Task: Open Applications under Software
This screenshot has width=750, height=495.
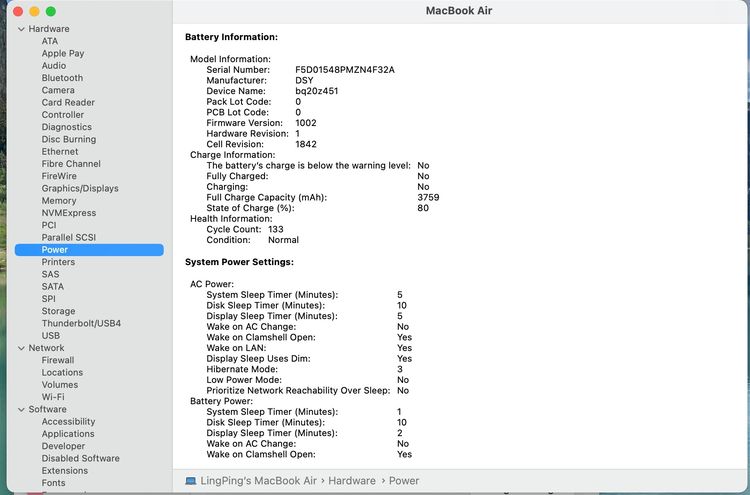Action: 68,434
